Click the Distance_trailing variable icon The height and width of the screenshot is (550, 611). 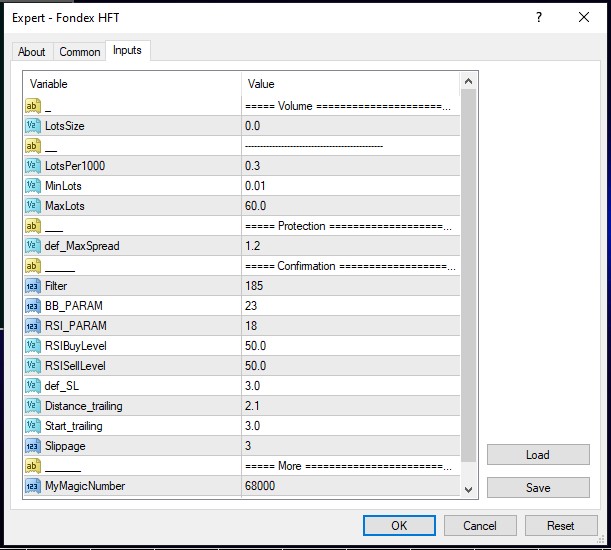[x=33, y=406]
